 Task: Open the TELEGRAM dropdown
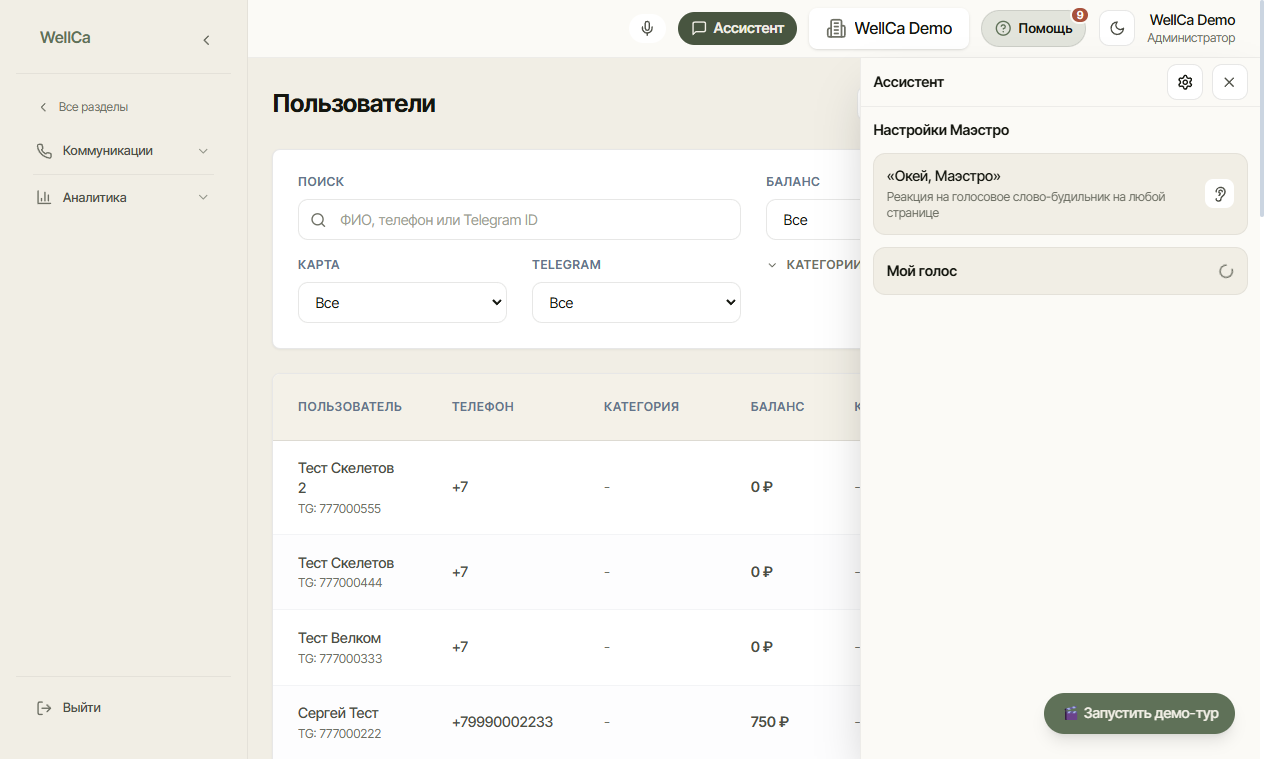pos(636,303)
